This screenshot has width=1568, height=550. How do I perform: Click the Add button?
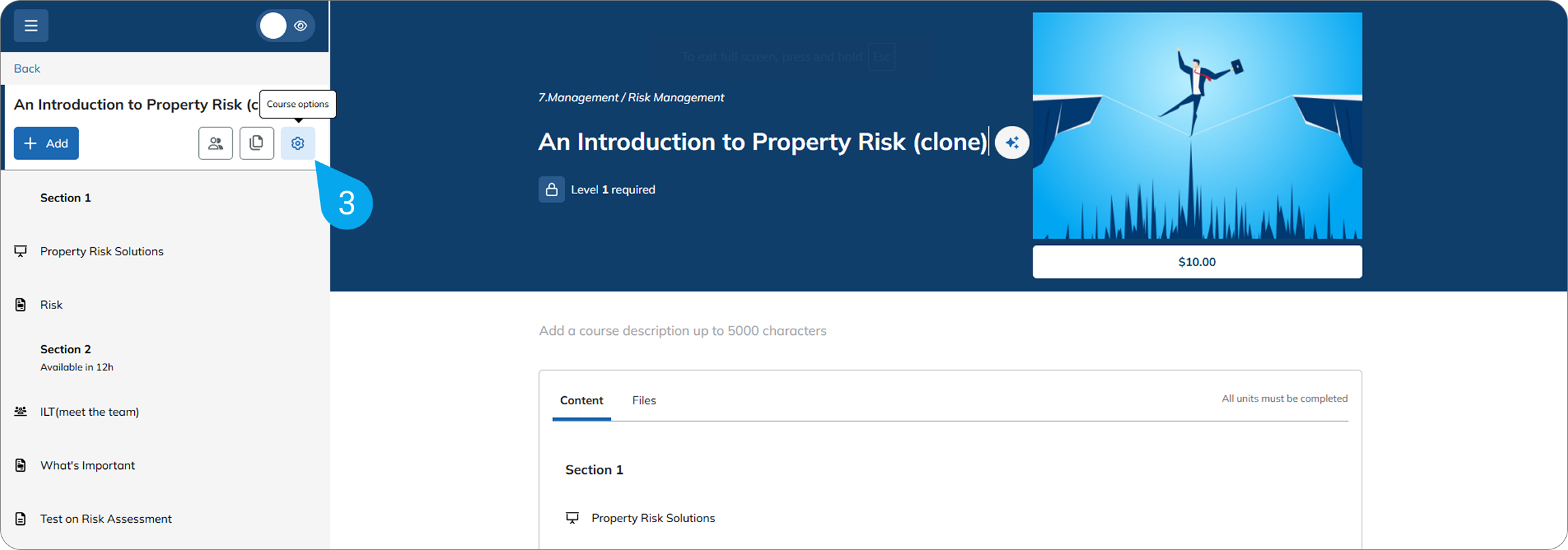[46, 144]
